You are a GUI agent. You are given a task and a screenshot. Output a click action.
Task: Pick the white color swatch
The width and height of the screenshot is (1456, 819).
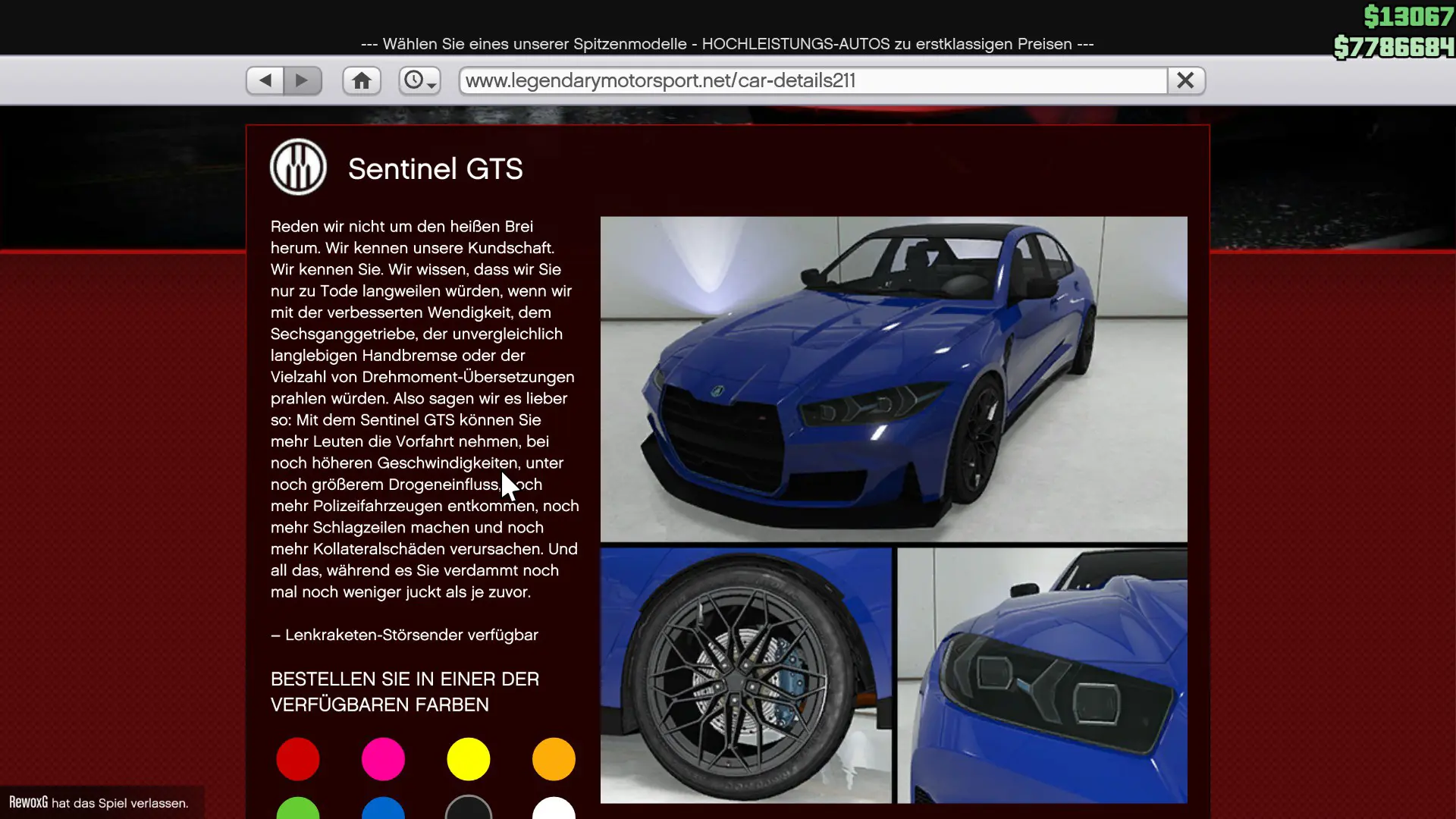tap(554, 810)
